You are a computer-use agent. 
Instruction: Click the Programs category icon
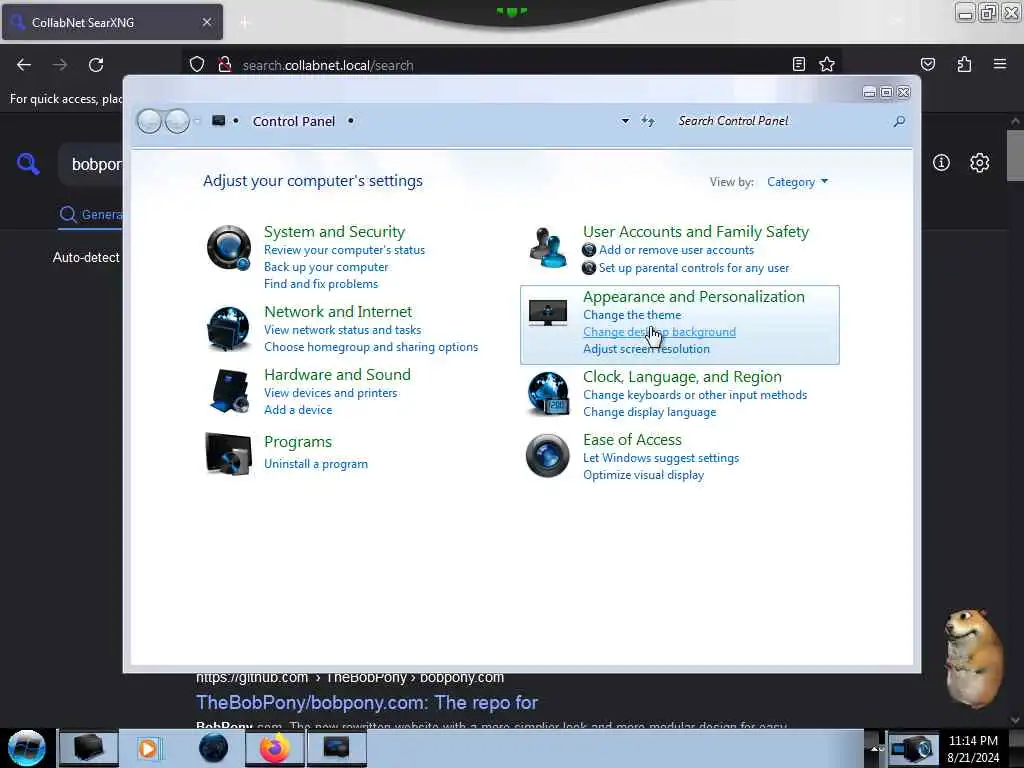[x=228, y=453]
